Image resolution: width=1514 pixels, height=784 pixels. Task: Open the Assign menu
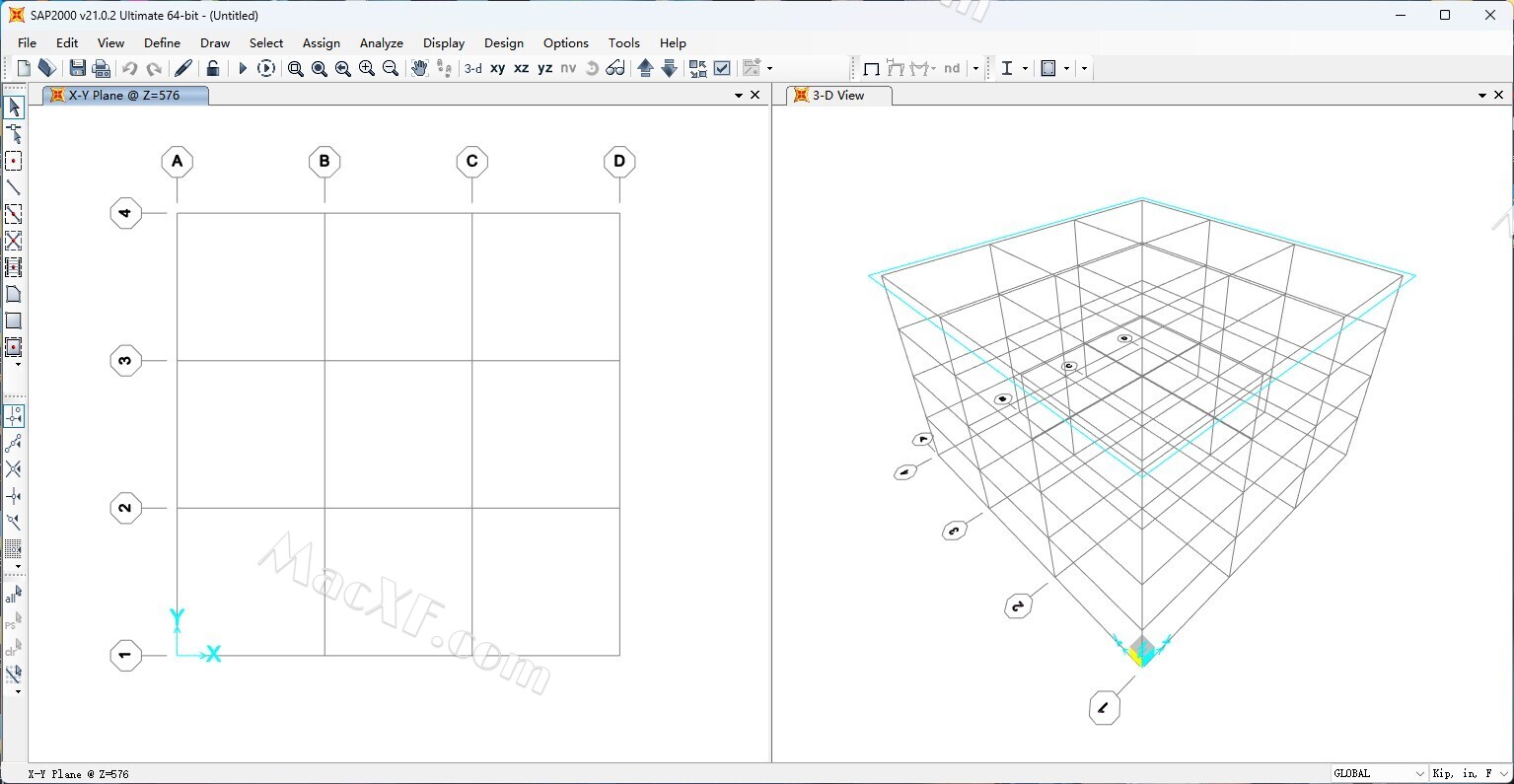pyautogui.click(x=321, y=43)
